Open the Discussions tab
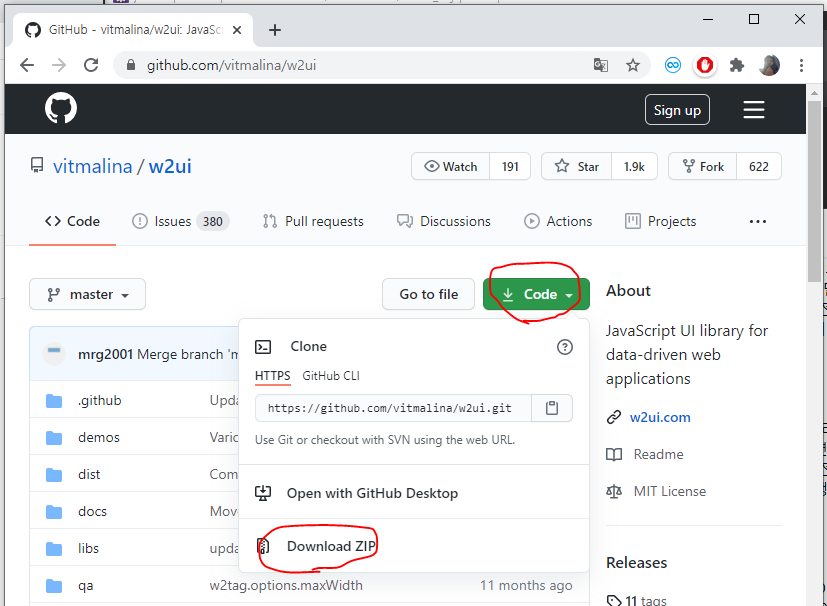 (x=444, y=222)
